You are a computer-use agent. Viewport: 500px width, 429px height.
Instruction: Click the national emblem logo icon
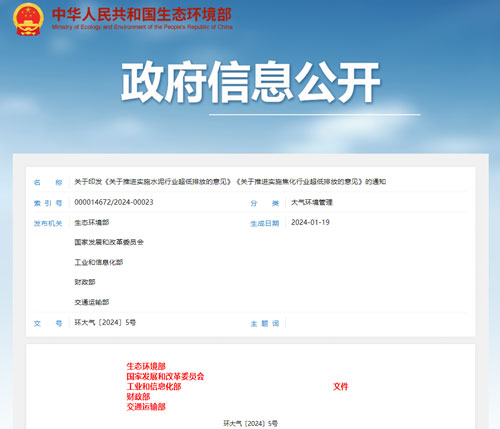(x=28, y=19)
